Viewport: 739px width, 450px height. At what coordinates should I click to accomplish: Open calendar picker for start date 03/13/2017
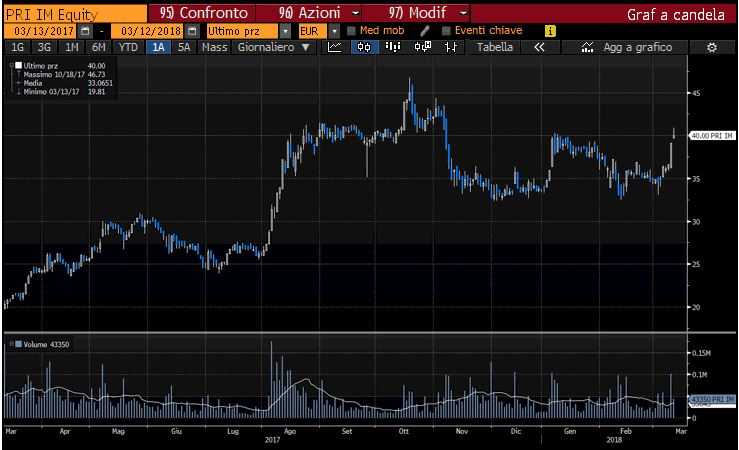[x=85, y=32]
